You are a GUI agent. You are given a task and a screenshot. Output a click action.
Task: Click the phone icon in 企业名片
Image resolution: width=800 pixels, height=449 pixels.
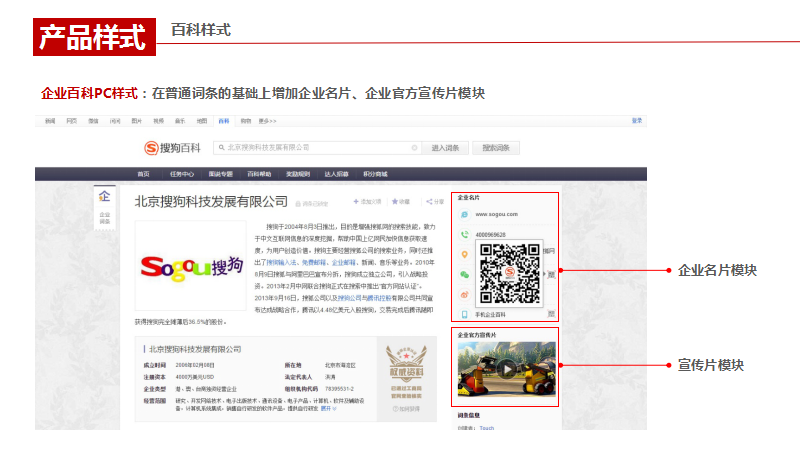pos(464,235)
